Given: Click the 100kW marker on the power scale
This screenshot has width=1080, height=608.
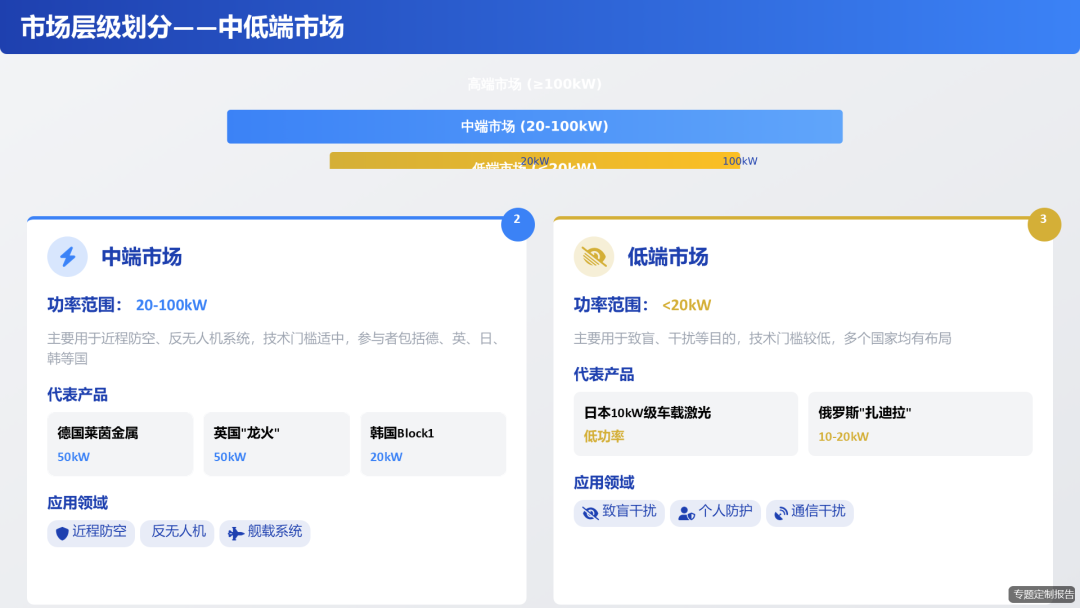Looking at the screenshot, I should [x=739, y=160].
